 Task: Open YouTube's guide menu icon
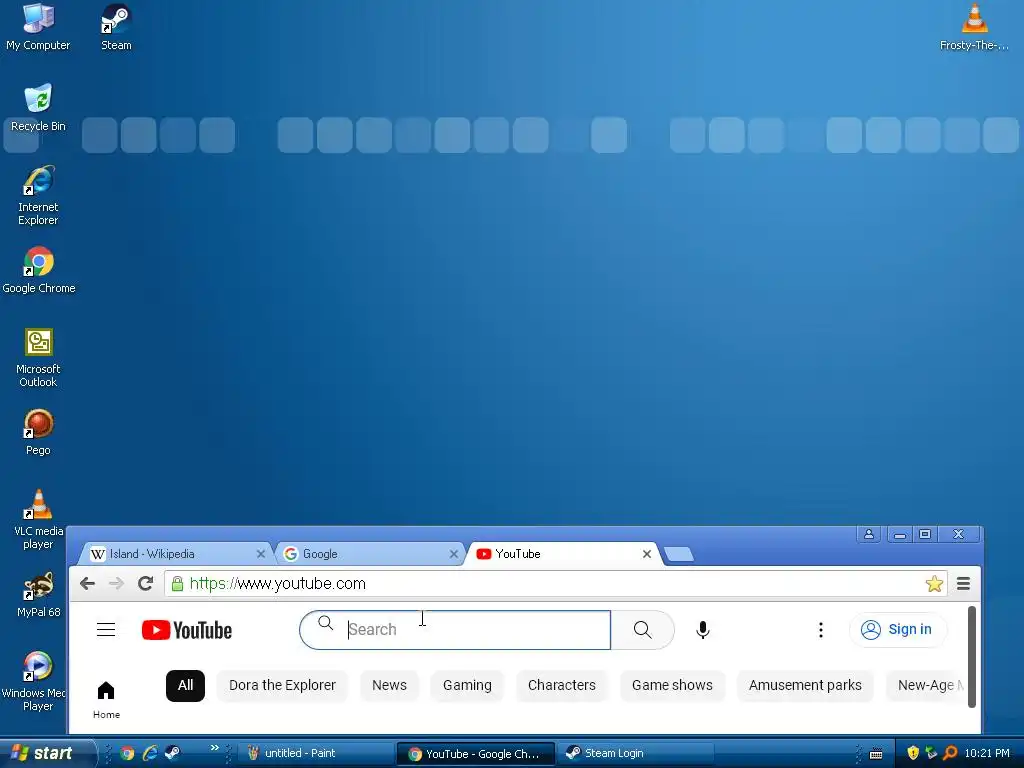tap(106, 630)
